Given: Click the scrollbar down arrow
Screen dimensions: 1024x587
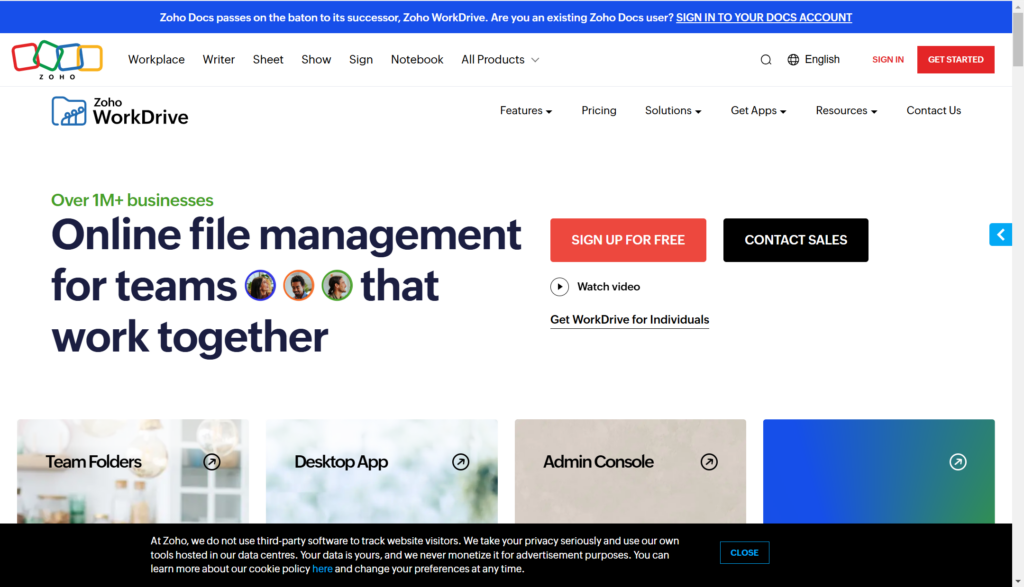Looking at the screenshot, I should pos(1018,581).
